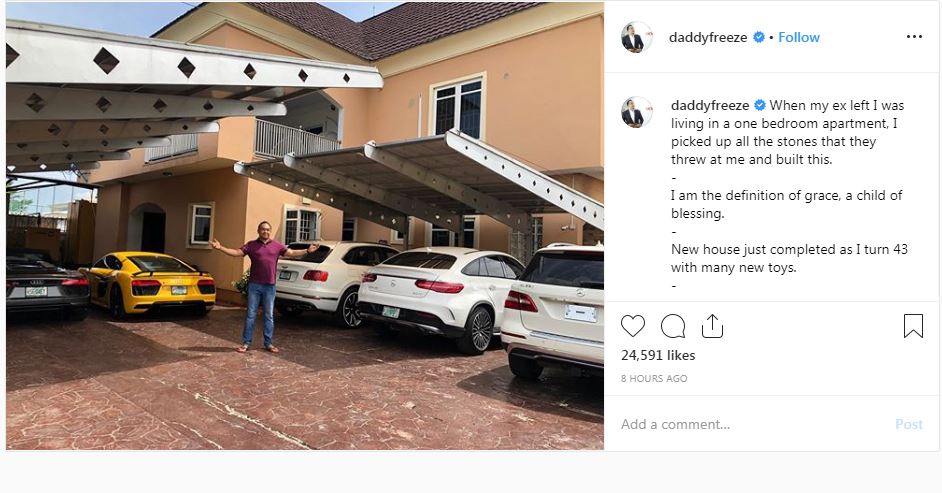Open the three-dot more options menu

[914, 37]
